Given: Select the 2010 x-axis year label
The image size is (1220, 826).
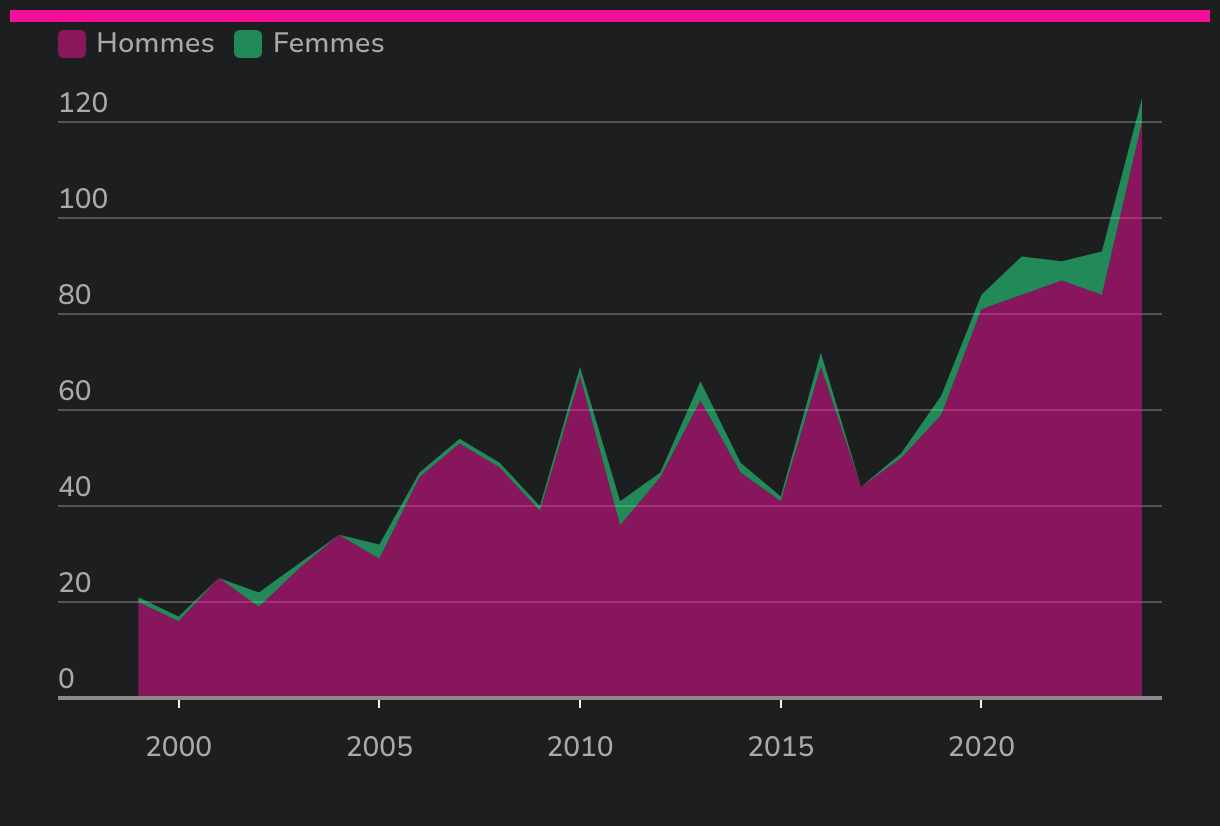Looking at the screenshot, I should [x=580, y=747].
